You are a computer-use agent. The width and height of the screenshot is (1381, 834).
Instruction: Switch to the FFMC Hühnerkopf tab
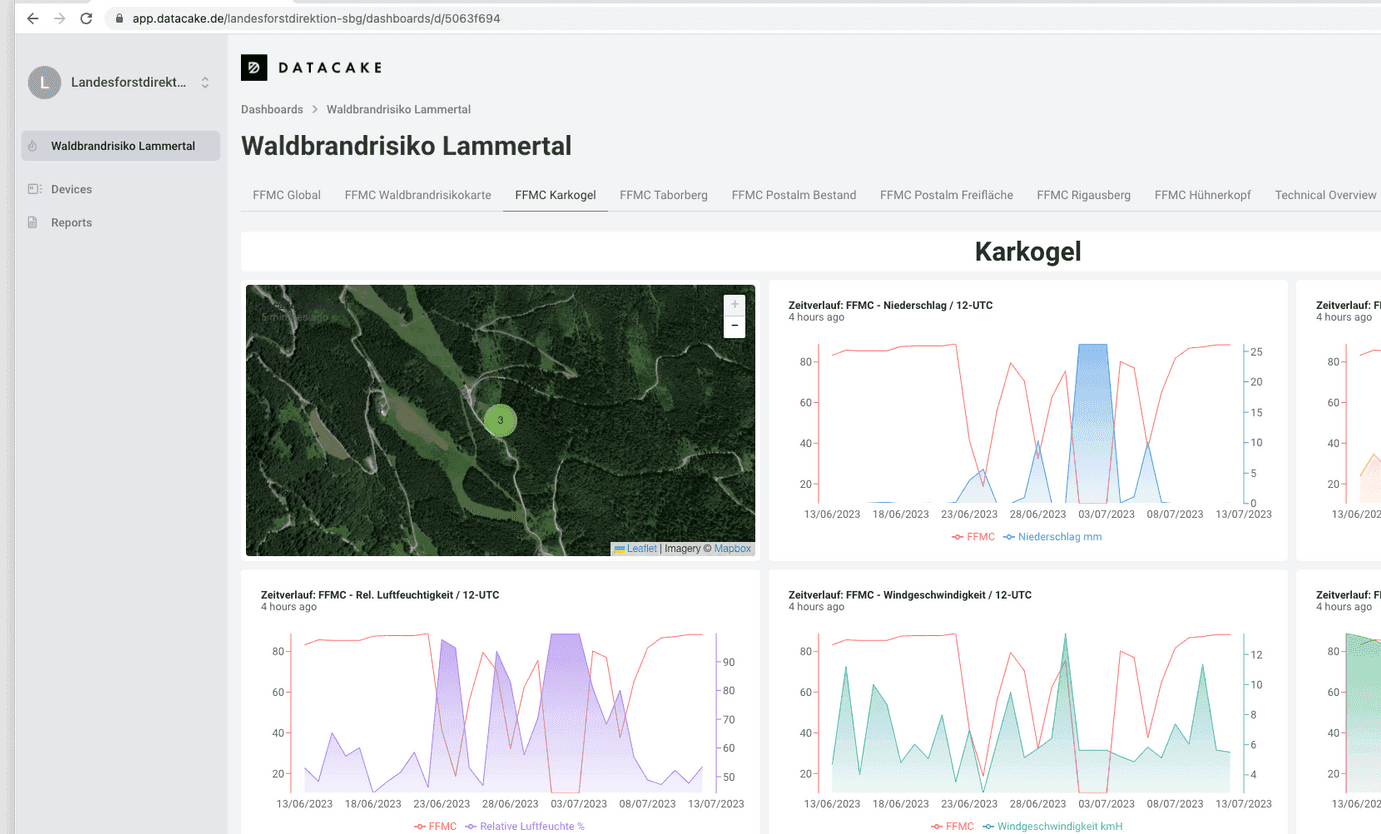click(1203, 195)
